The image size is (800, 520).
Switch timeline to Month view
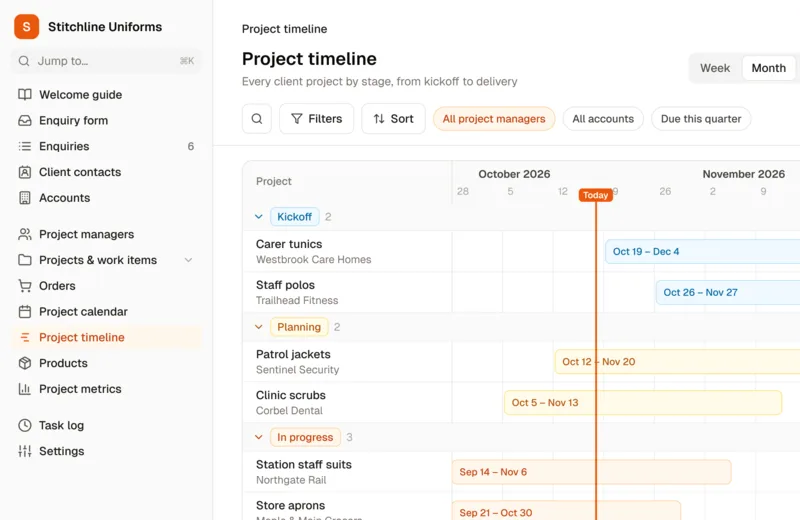tap(768, 68)
